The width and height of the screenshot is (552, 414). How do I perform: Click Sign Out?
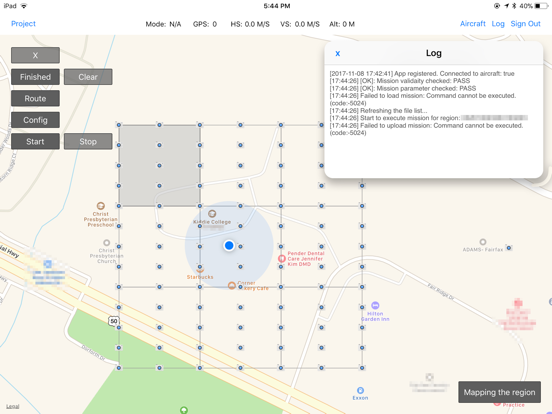525,24
